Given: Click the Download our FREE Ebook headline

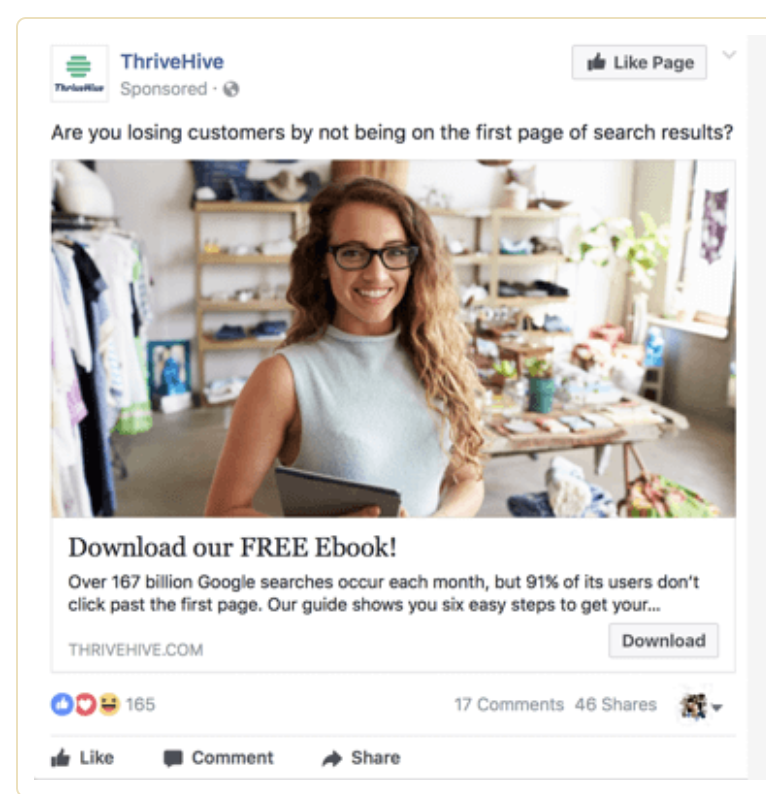Looking at the screenshot, I should 232,547.
